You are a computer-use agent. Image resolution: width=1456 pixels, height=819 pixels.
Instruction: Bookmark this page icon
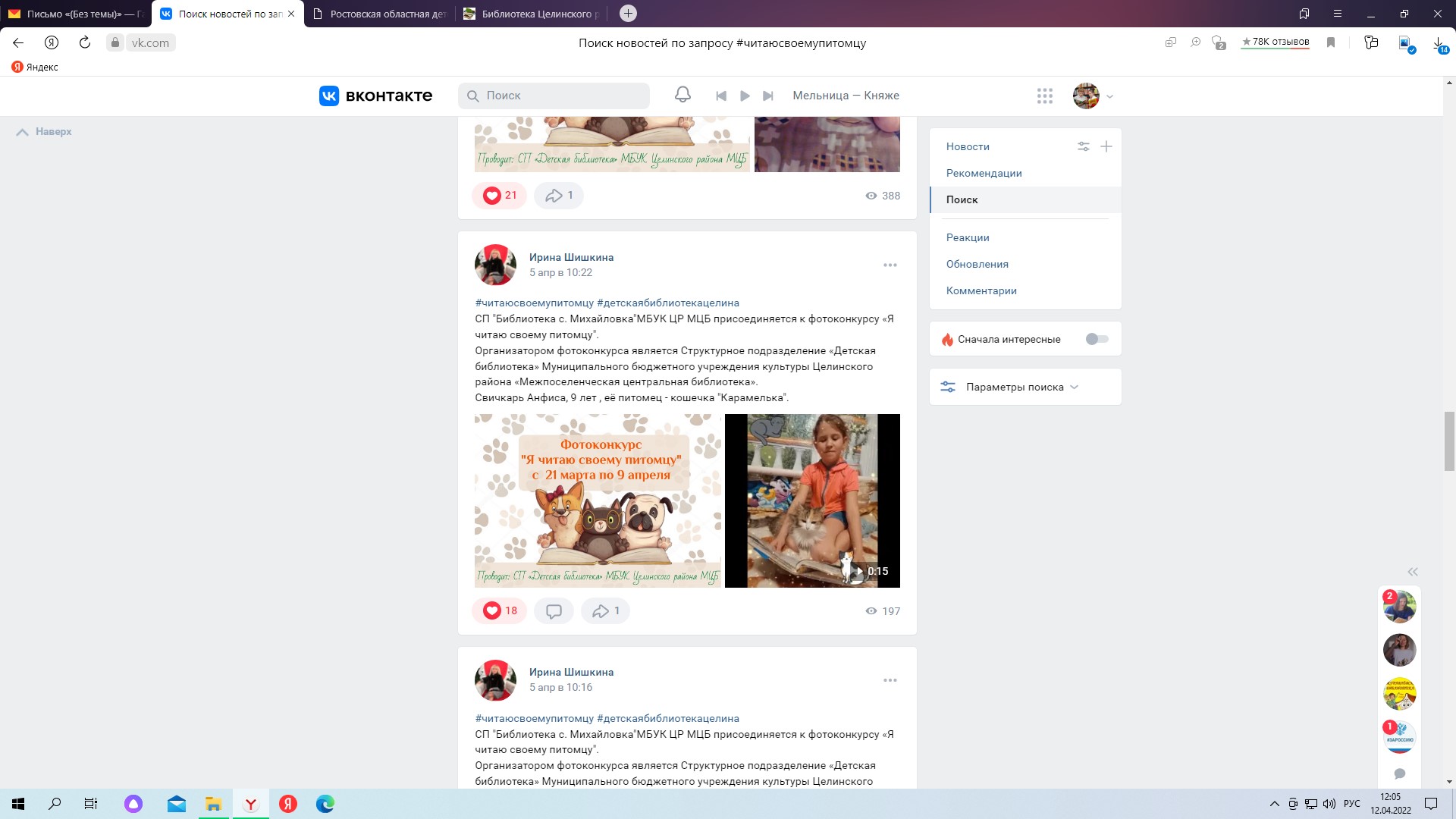(1331, 42)
